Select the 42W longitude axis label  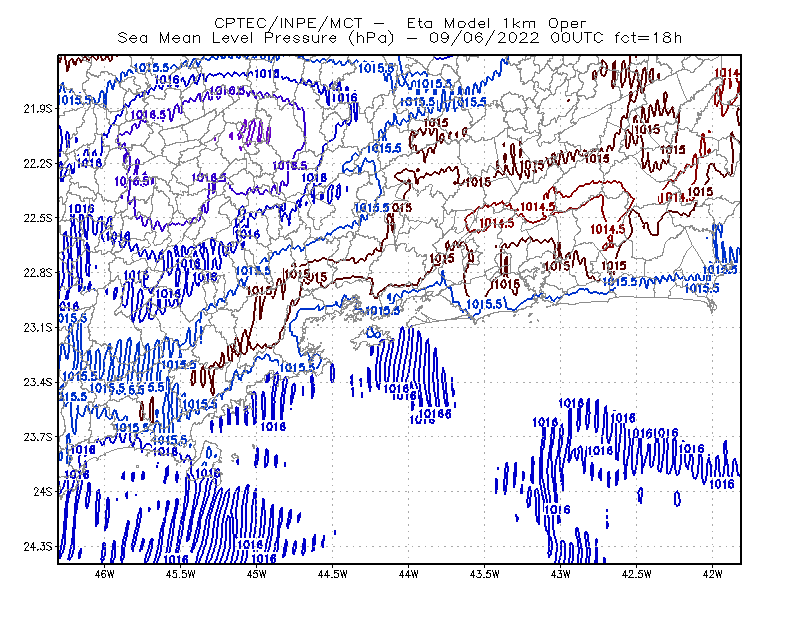tap(712, 574)
